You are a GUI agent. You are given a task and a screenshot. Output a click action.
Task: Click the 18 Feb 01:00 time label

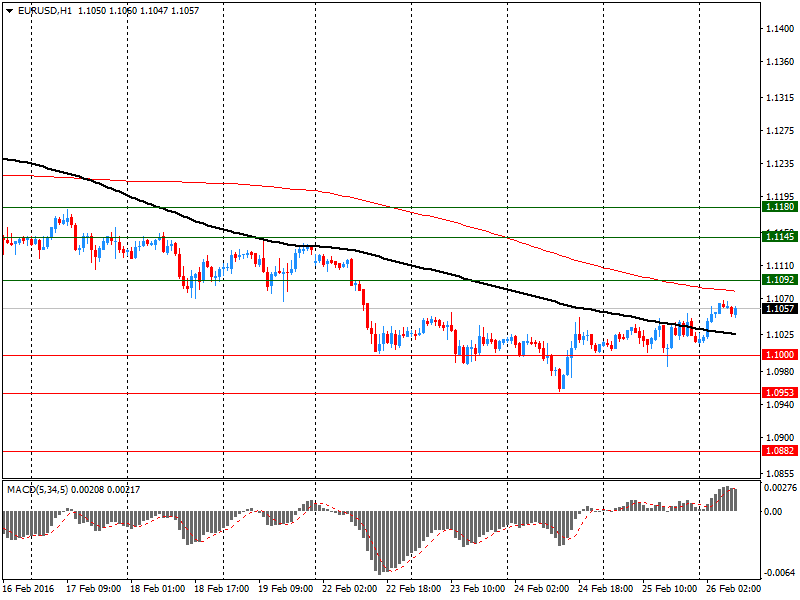[x=158, y=589]
